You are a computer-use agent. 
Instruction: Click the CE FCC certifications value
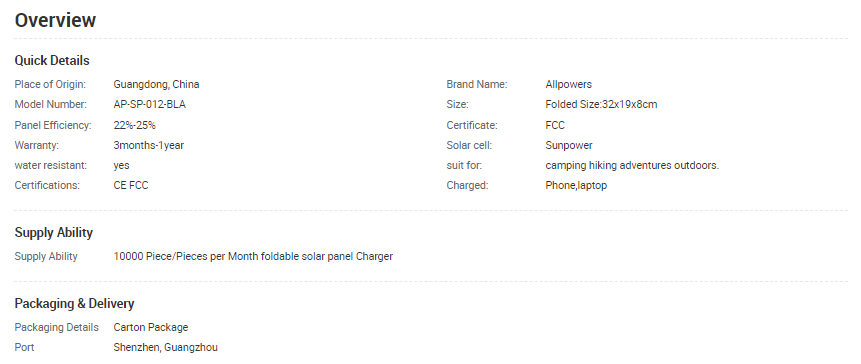coord(131,186)
